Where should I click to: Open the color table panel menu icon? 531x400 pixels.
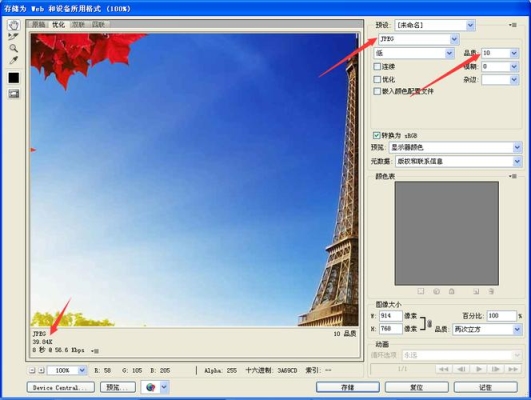click(x=513, y=176)
